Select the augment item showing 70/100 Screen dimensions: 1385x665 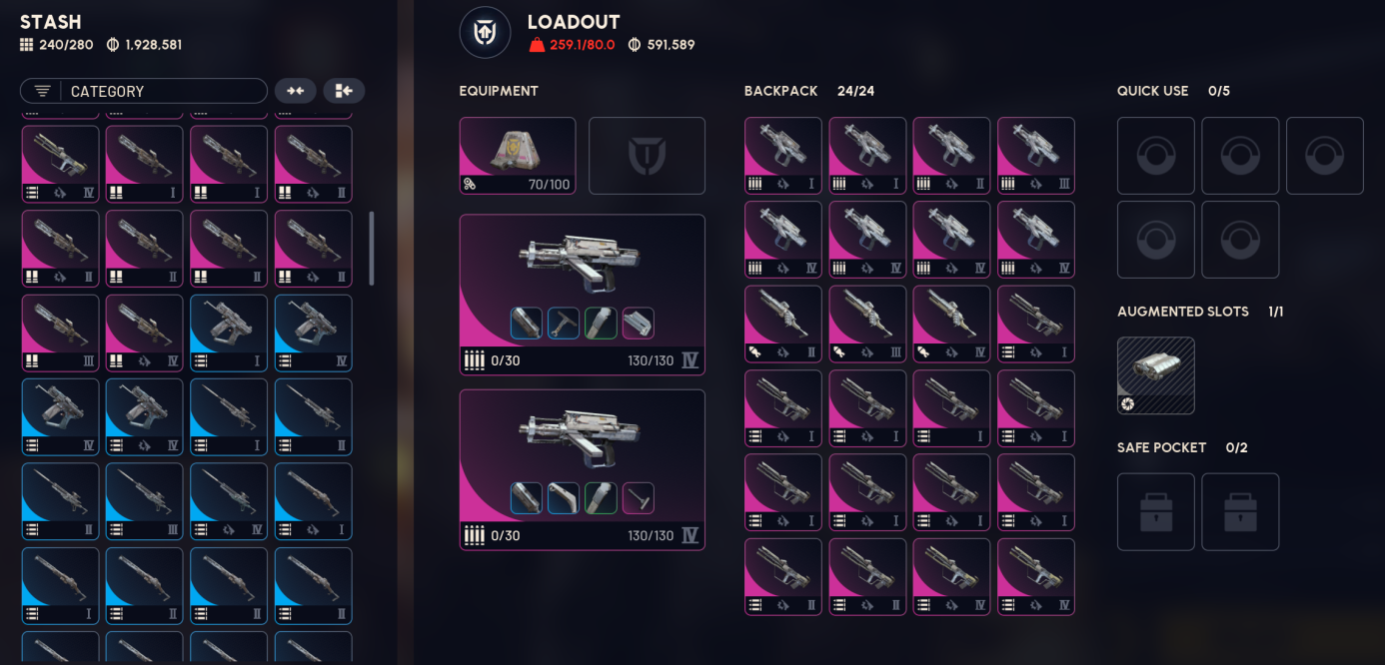(517, 156)
